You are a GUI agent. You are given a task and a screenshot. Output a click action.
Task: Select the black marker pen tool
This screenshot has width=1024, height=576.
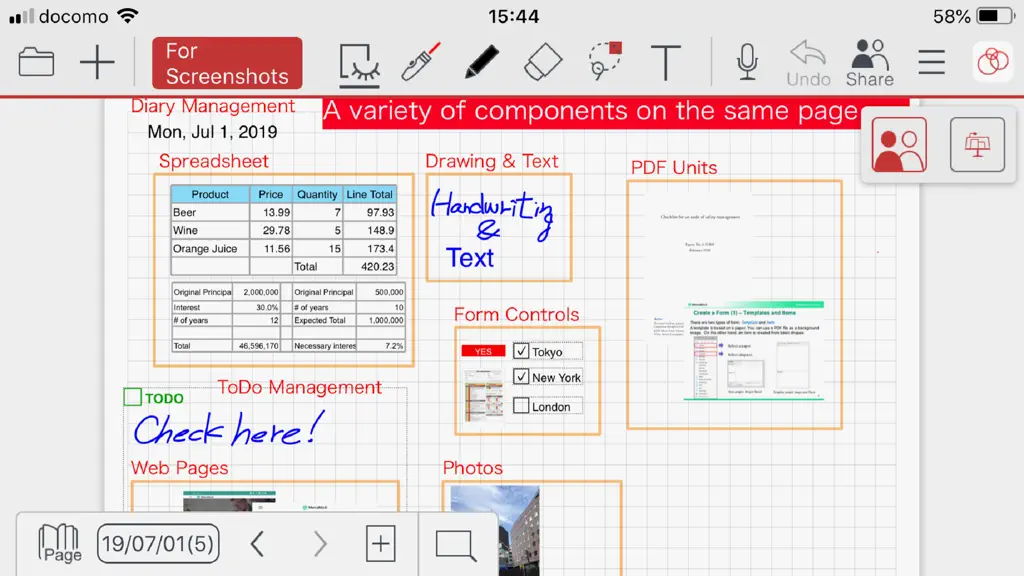[482, 62]
